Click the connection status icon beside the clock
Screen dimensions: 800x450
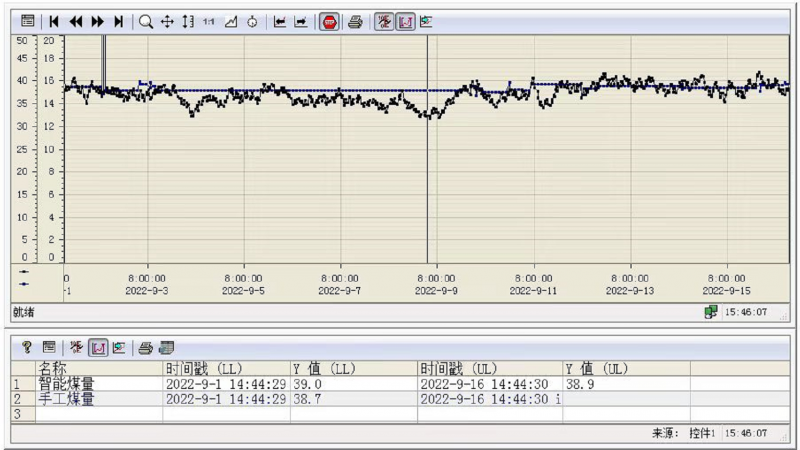coord(710,312)
